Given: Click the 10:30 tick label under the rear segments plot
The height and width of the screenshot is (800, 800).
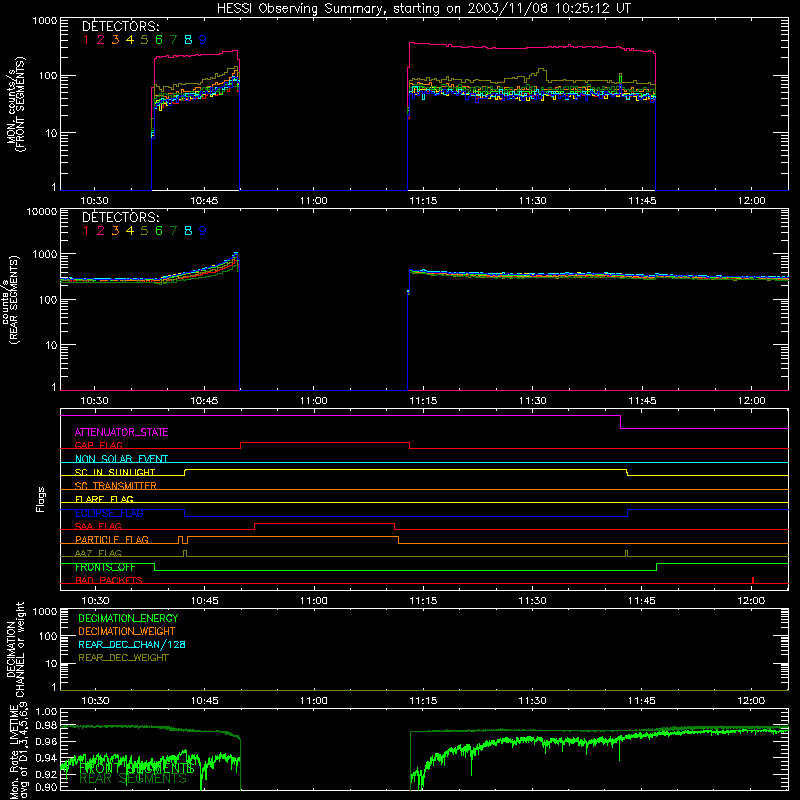Looking at the screenshot, I should click(x=95, y=401).
